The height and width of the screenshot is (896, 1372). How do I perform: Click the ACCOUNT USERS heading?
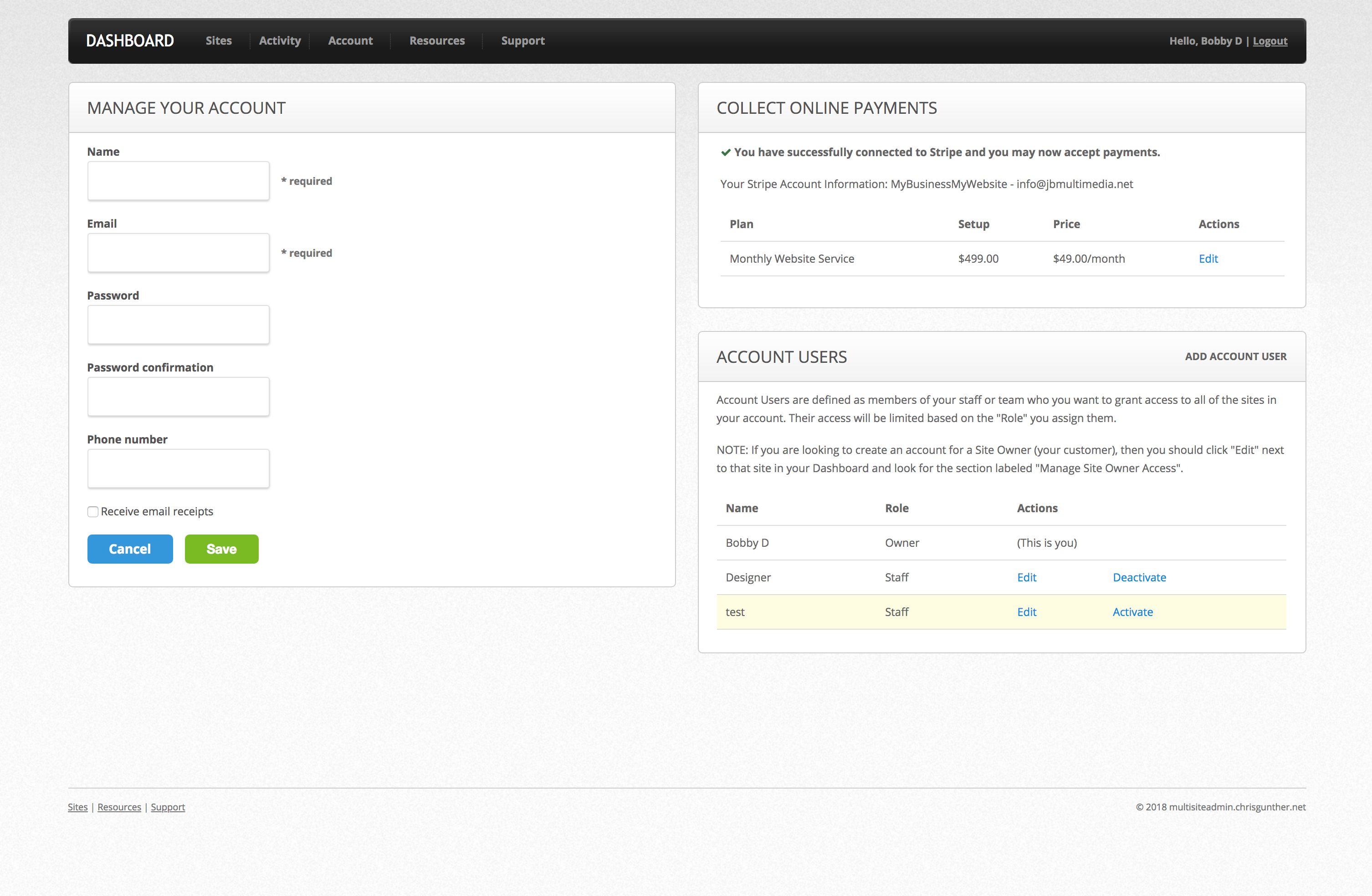click(x=782, y=357)
